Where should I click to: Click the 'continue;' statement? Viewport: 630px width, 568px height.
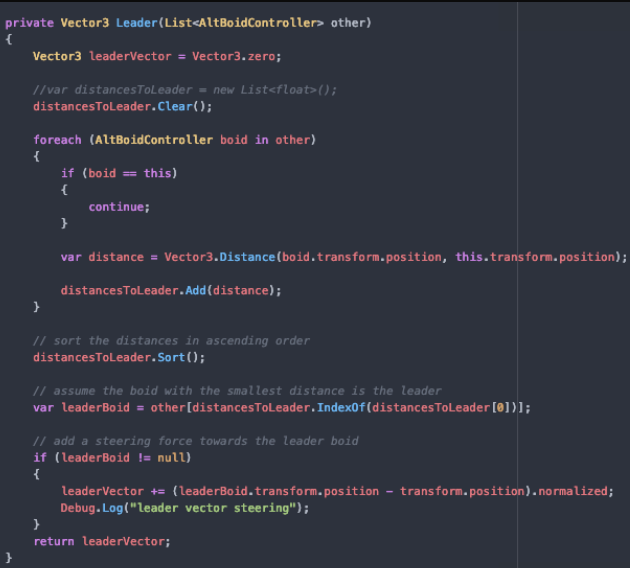click(119, 207)
